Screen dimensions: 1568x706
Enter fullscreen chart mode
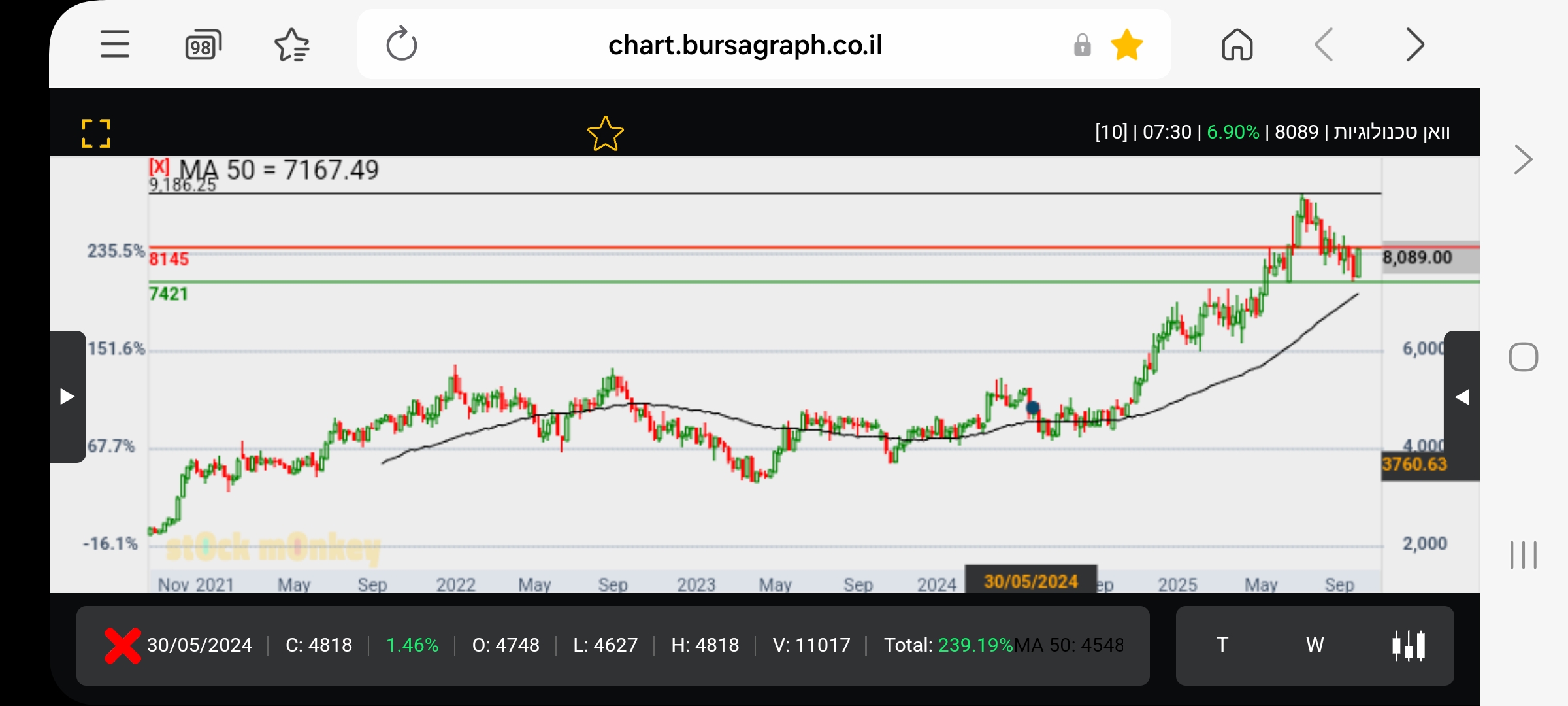tap(96, 133)
